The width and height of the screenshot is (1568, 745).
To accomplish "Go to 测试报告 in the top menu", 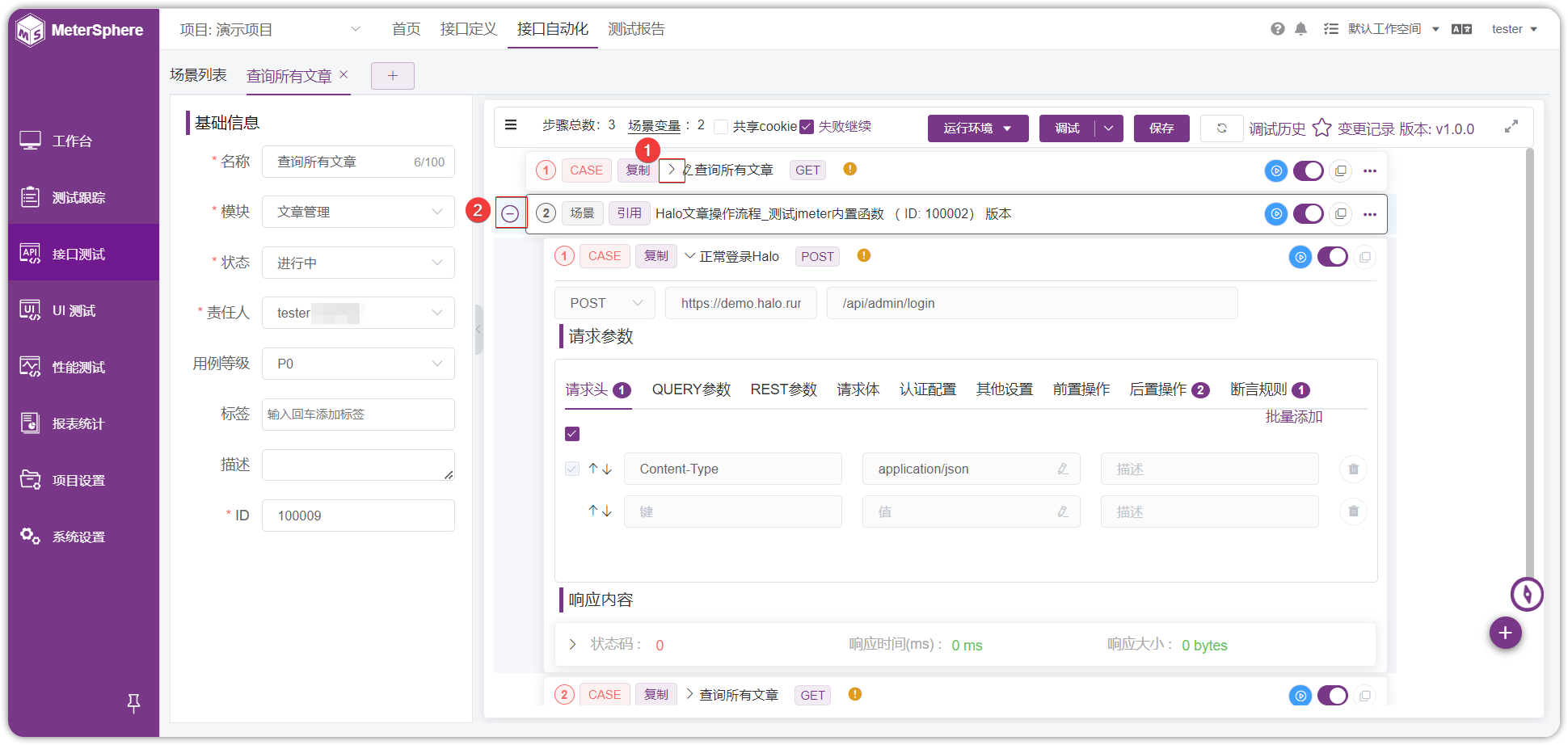I will tap(636, 29).
